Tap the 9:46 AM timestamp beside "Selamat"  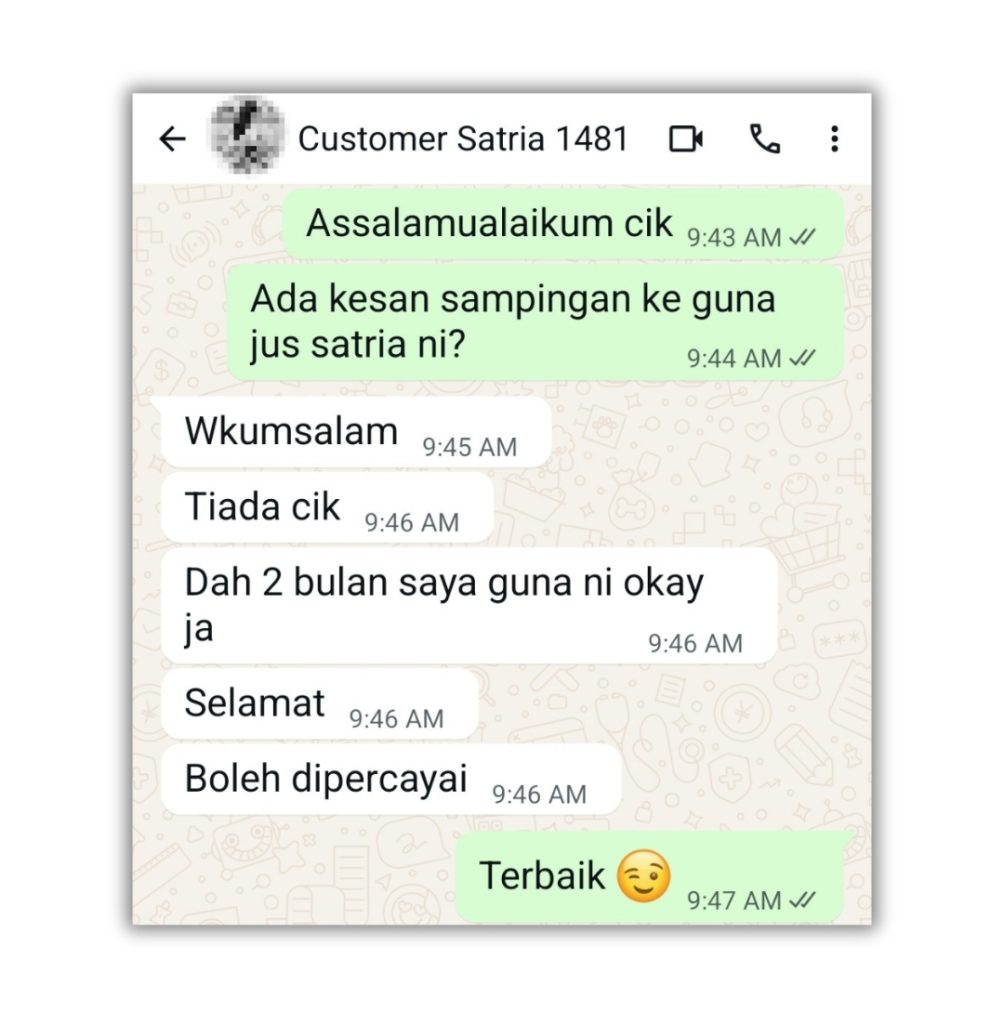(x=397, y=719)
